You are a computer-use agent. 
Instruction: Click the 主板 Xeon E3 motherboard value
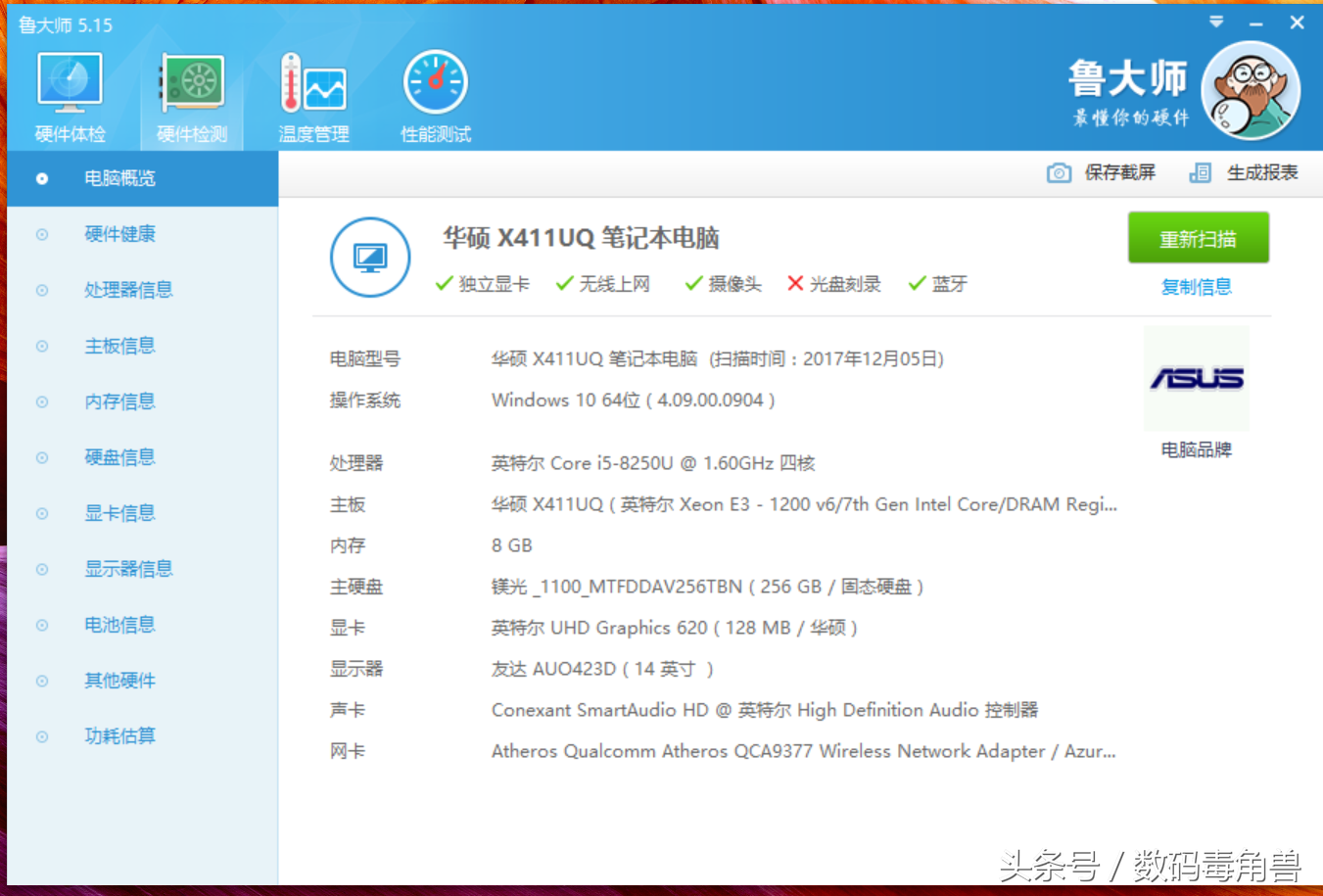(x=804, y=505)
